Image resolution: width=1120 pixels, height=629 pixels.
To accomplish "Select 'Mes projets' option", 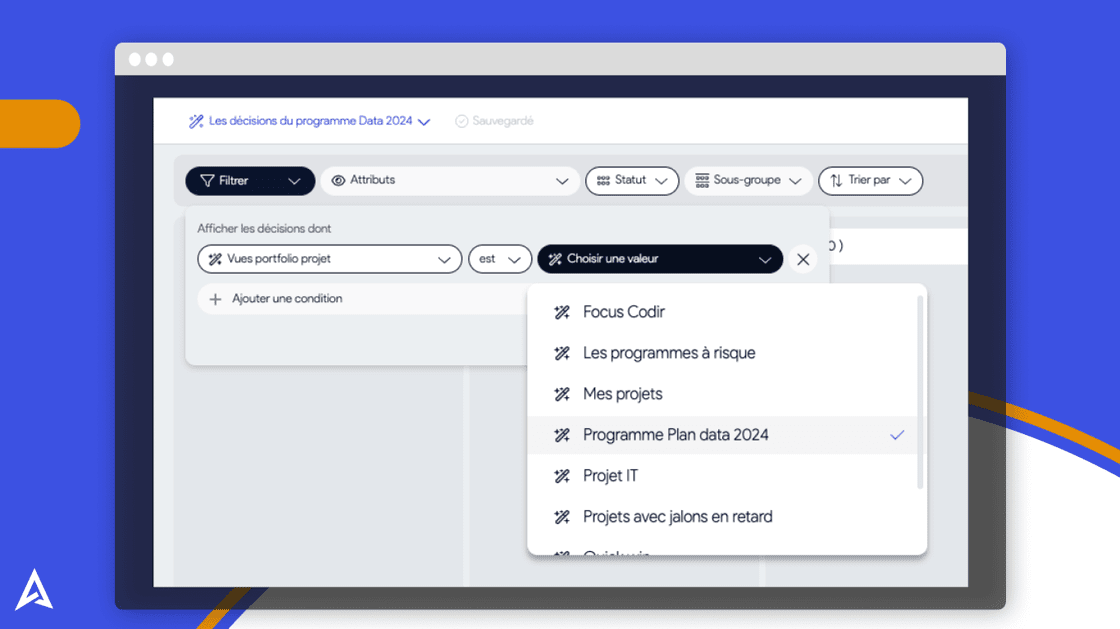I will pyautogui.click(x=722, y=394).
